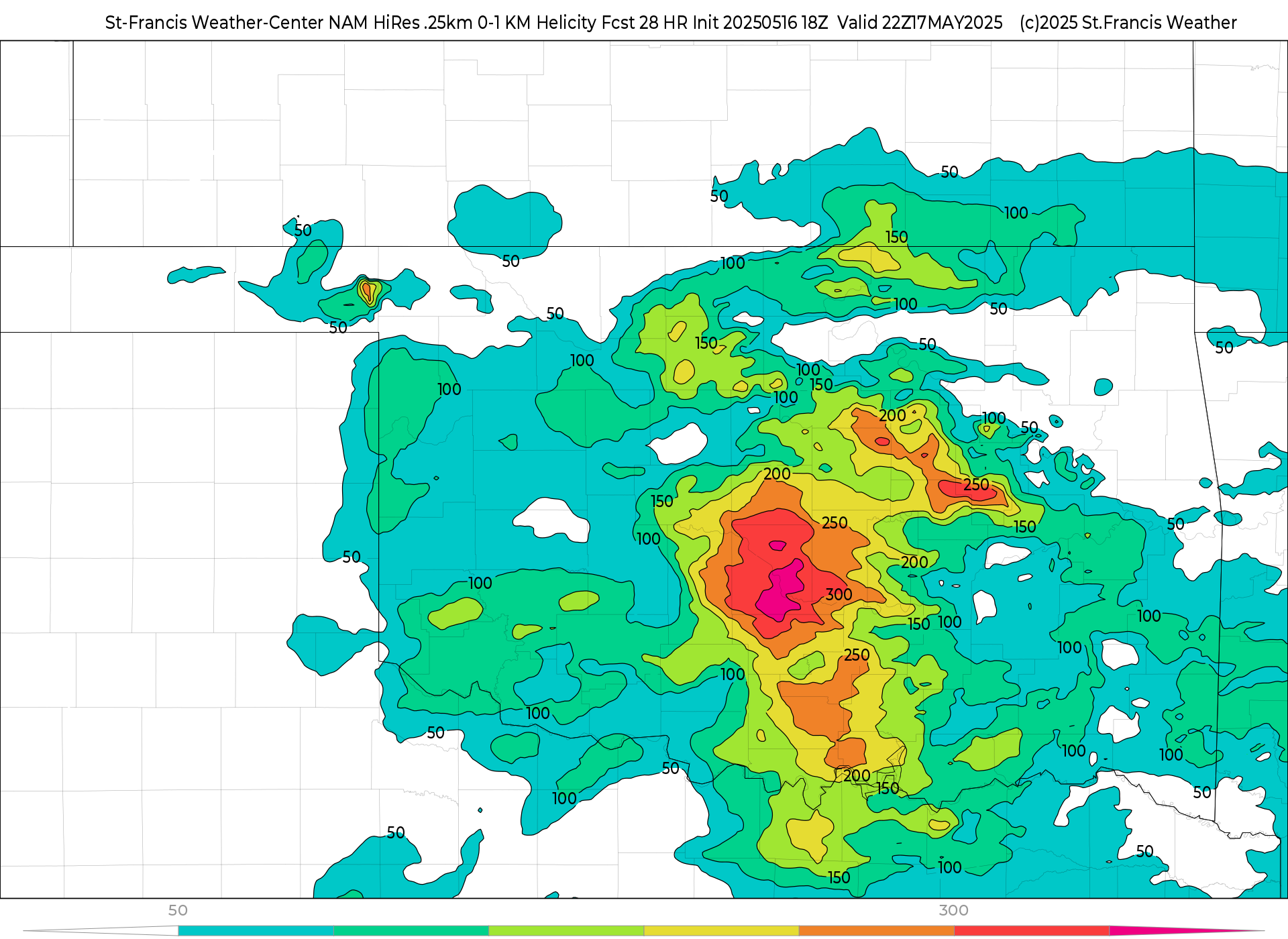Click the "300" label above the color bar
Viewport: 1288px width, 939px height.
(953, 910)
